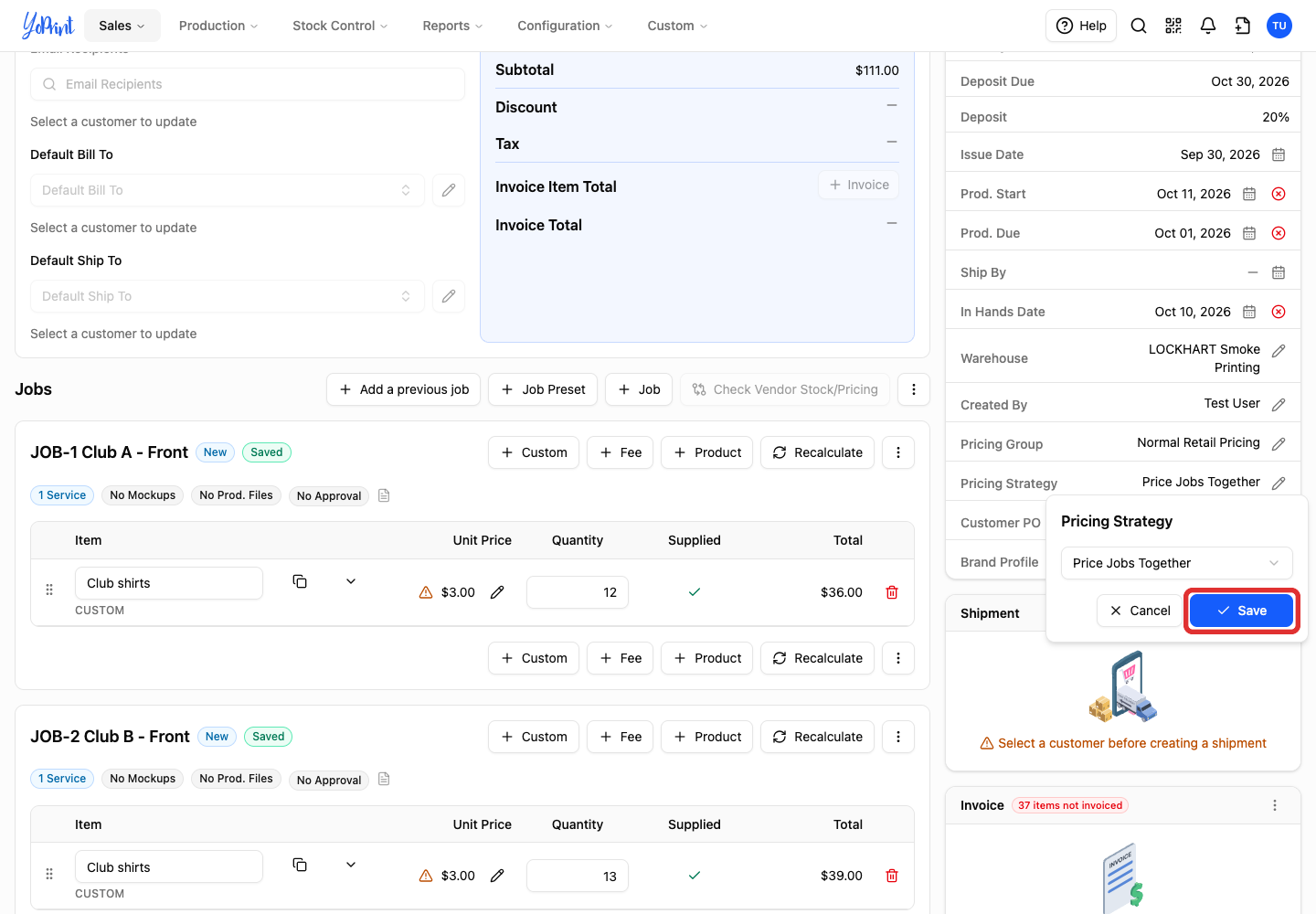1316x914 pixels.
Task: Expand the JOB-1 Club shirts item chevron
Action: pos(351,581)
